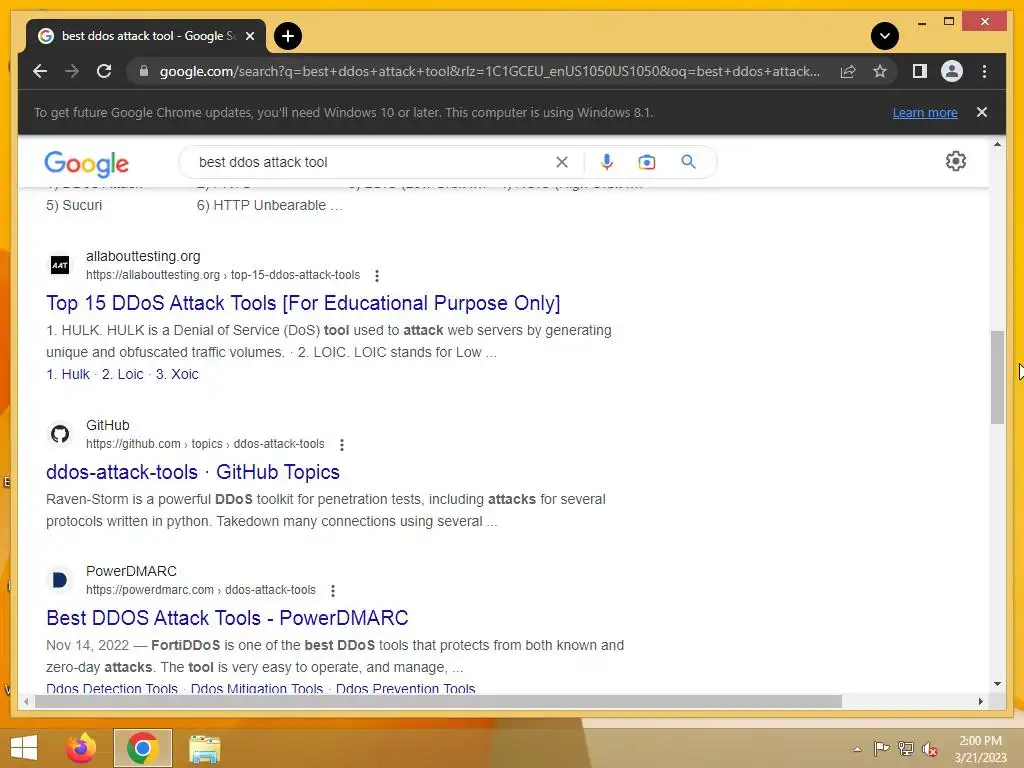Open Ddos Mitigation Tools sitelink
Image resolution: width=1024 pixels, height=768 pixels.
point(257,688)
